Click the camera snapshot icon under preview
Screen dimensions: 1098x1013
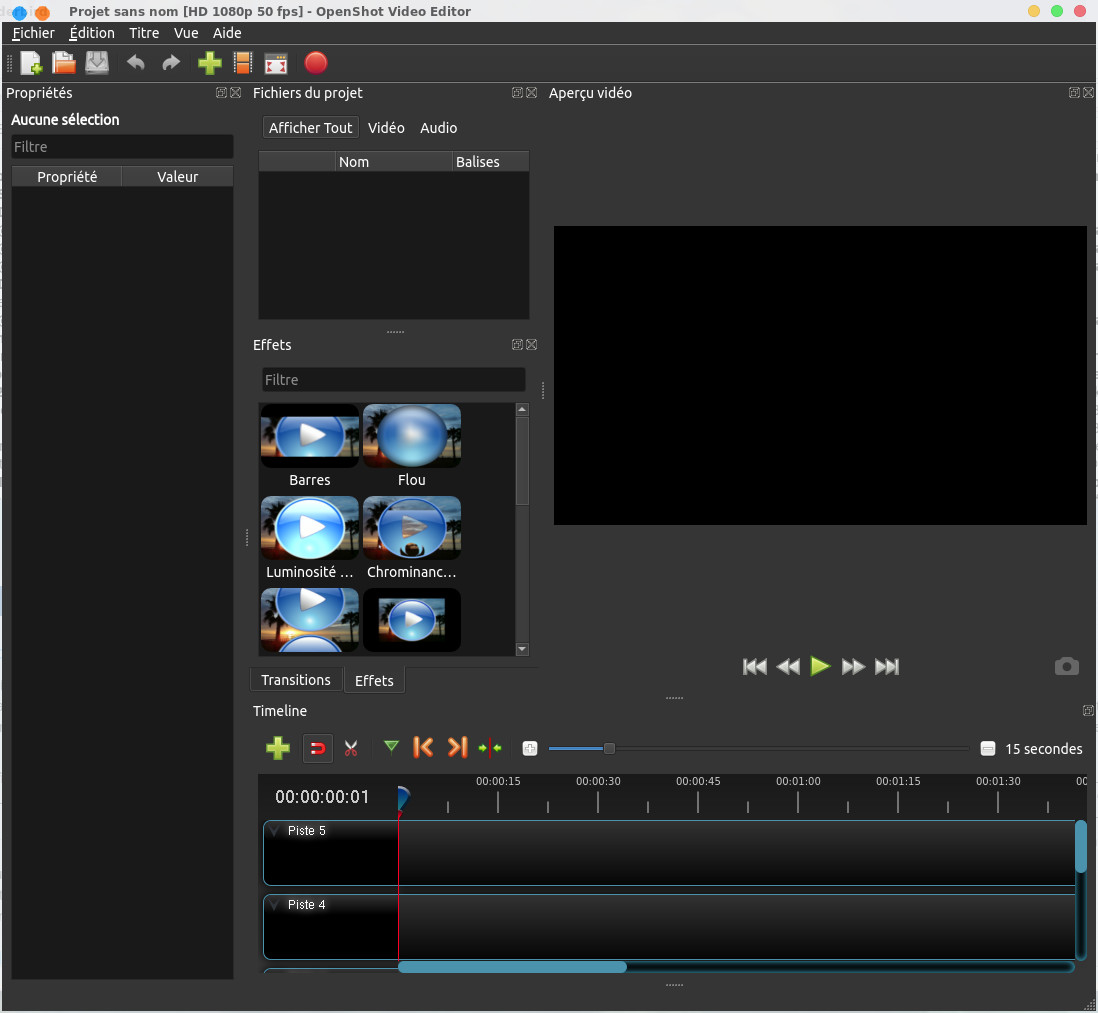click(1067, 666)
